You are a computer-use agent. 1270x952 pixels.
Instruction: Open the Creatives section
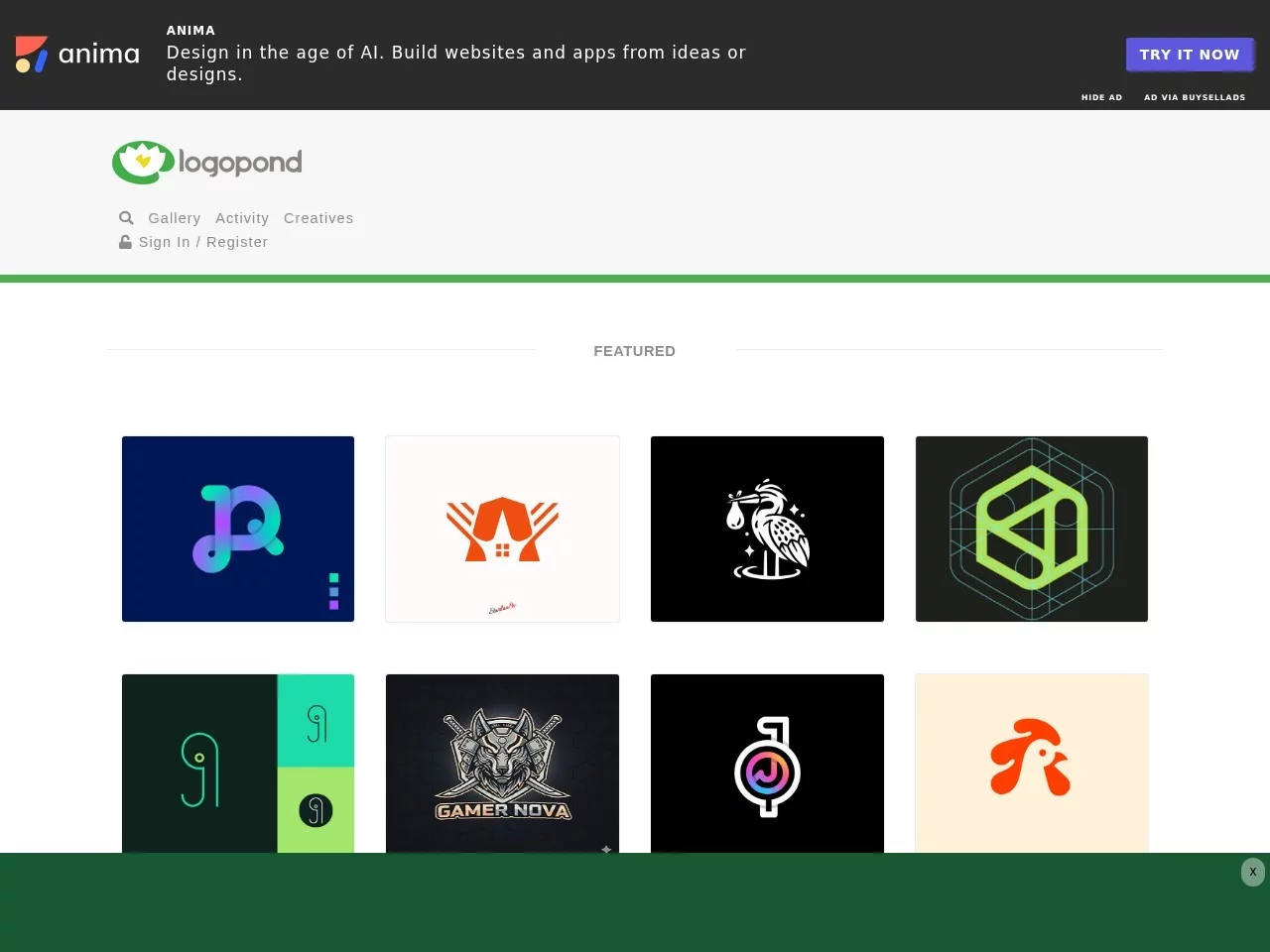tap(318, 218)
